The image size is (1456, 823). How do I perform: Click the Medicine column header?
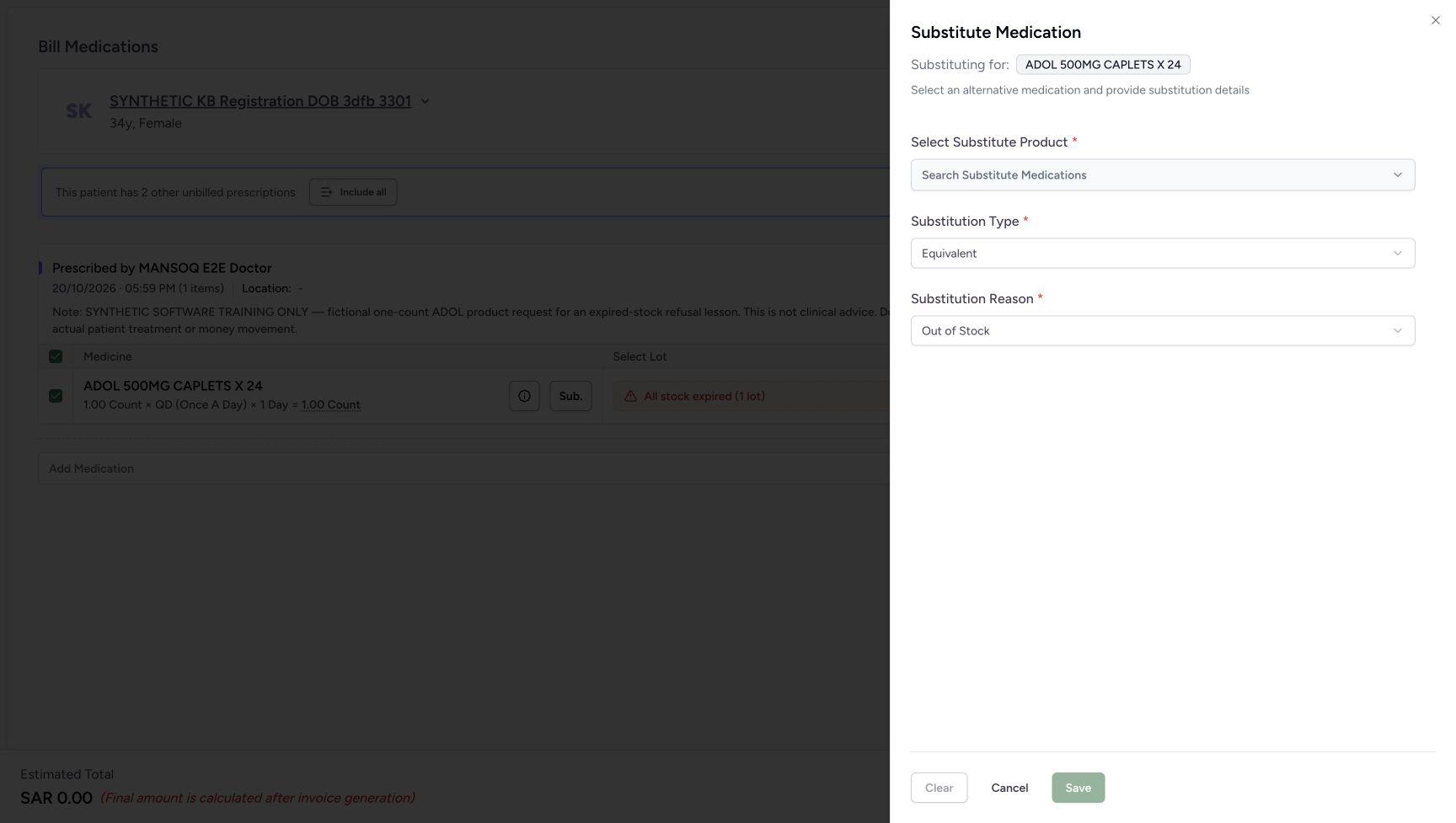108,356
